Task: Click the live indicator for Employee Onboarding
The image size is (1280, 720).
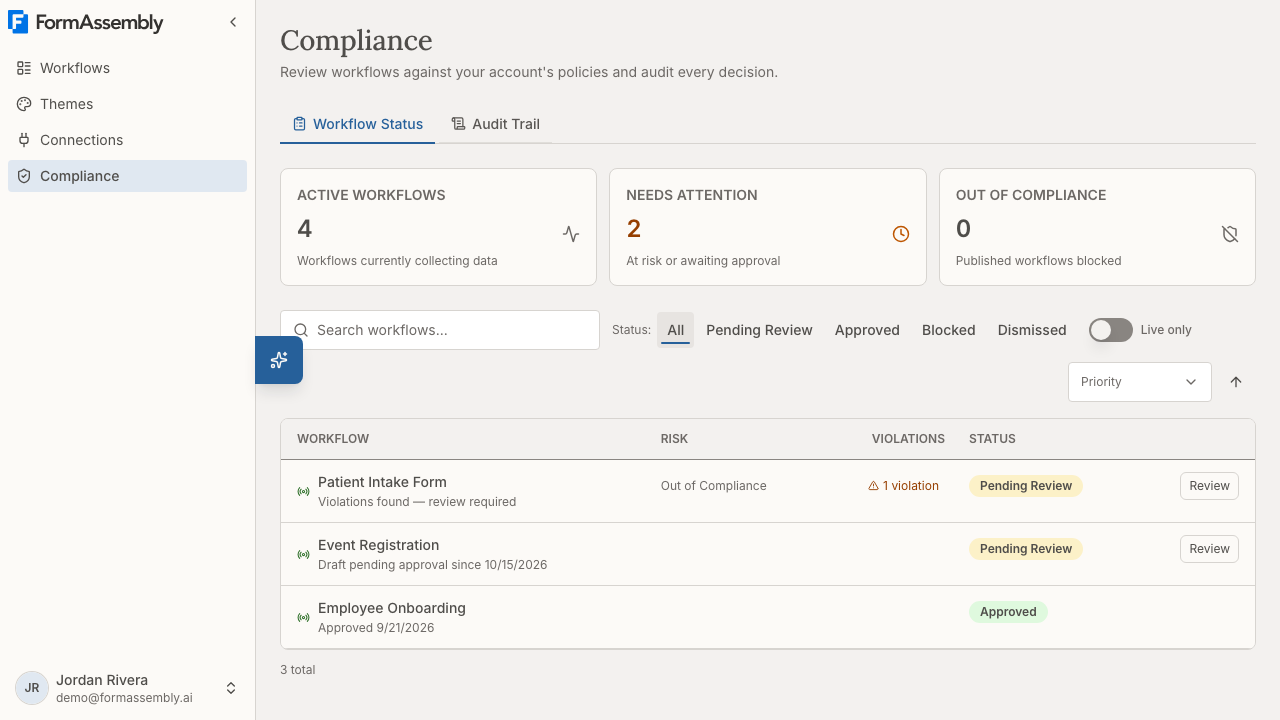Action: (303, 617)
